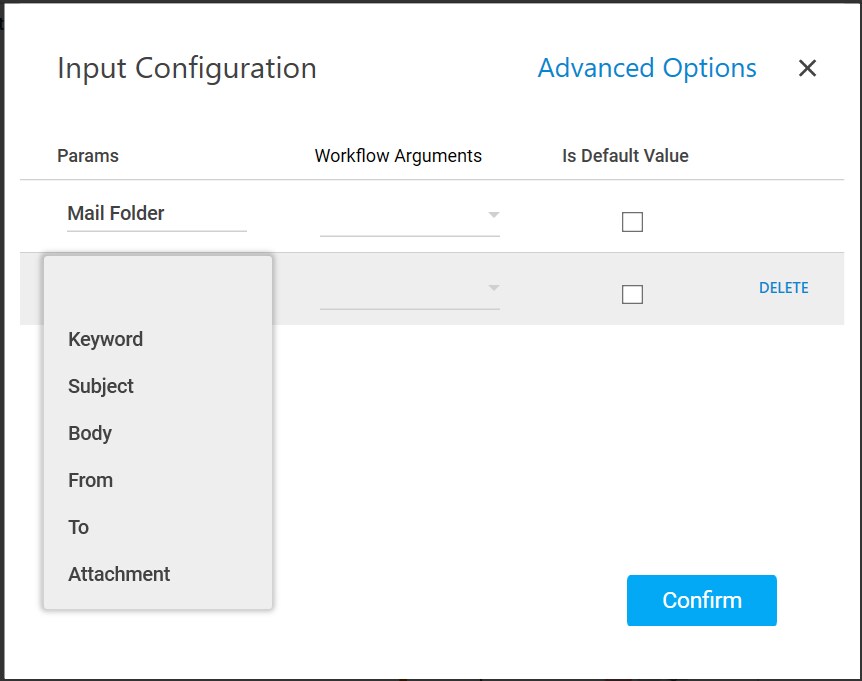The width and height of the screenshot is (862, 681).
Task: Click the Workflow Arguments column header
Action: [x=398, y=156]
